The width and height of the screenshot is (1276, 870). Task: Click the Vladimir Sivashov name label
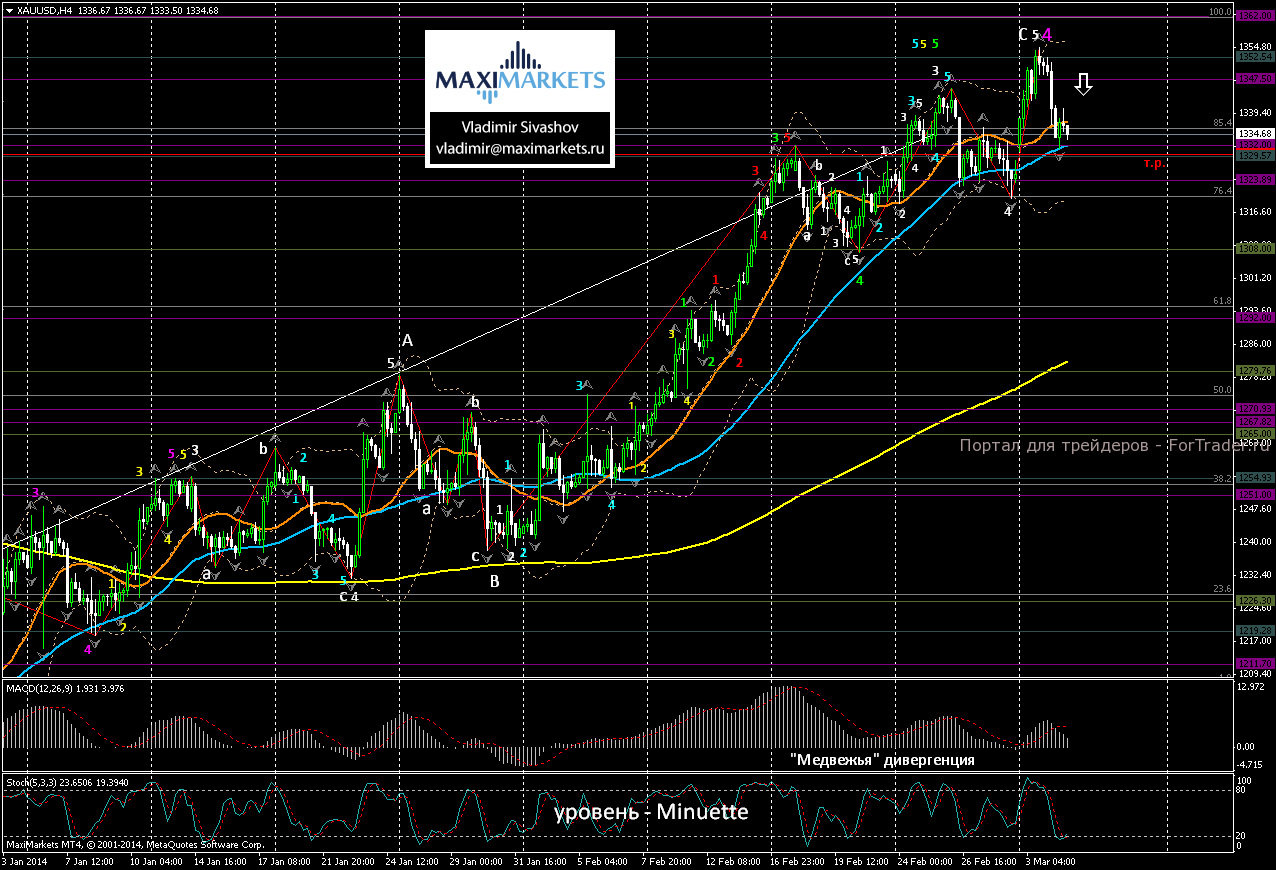520,127
